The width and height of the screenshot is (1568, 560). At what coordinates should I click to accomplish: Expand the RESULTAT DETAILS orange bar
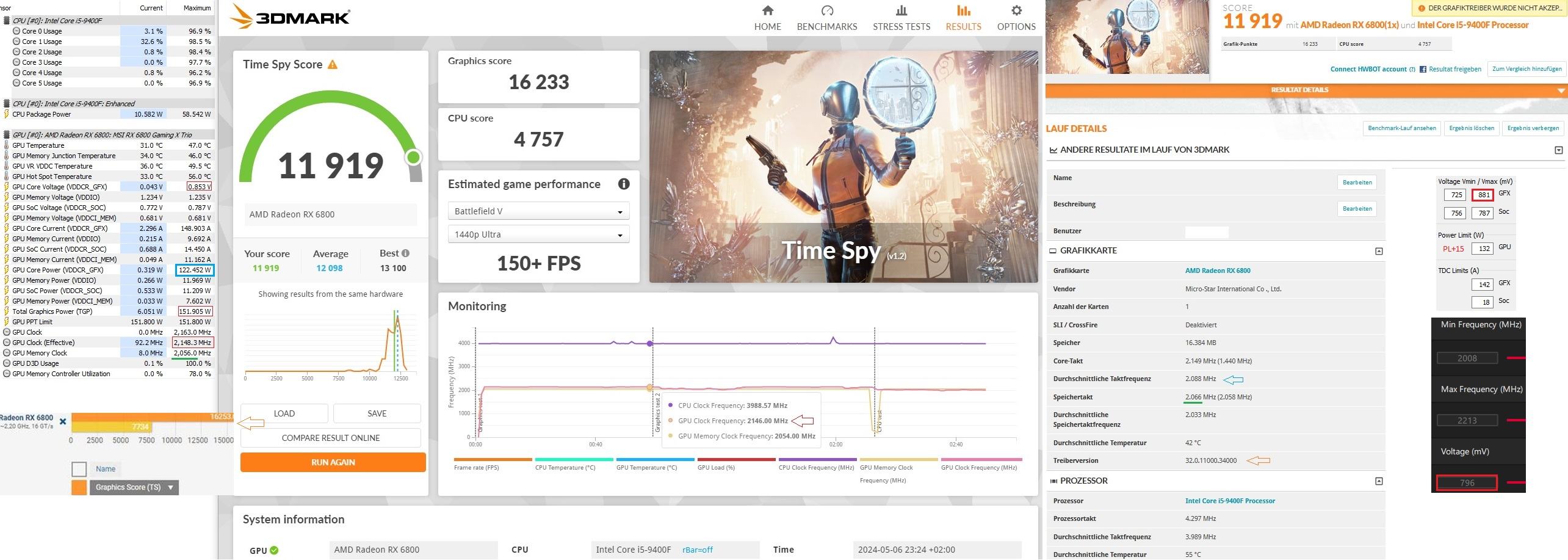(1307, 90)
